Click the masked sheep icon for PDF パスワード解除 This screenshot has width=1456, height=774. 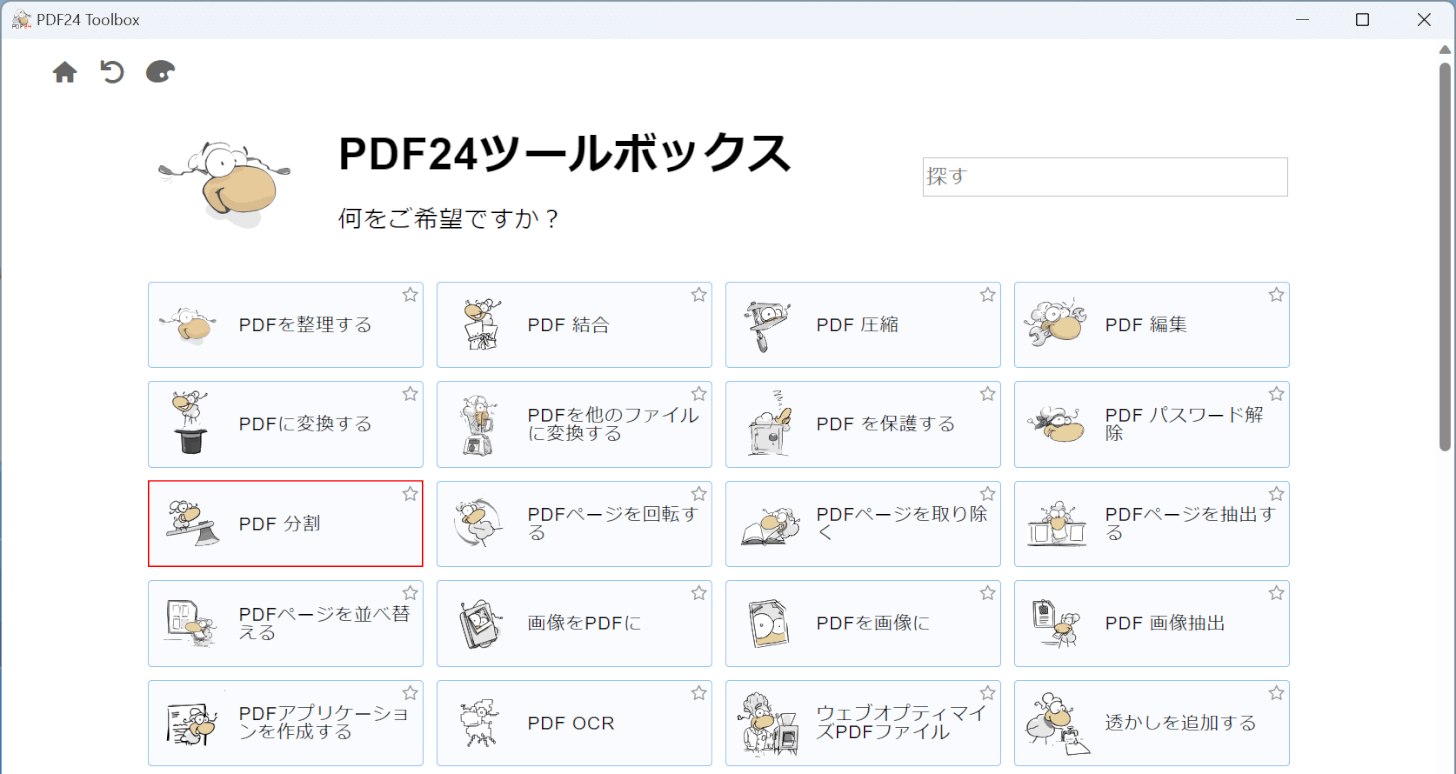(1057, 425)
